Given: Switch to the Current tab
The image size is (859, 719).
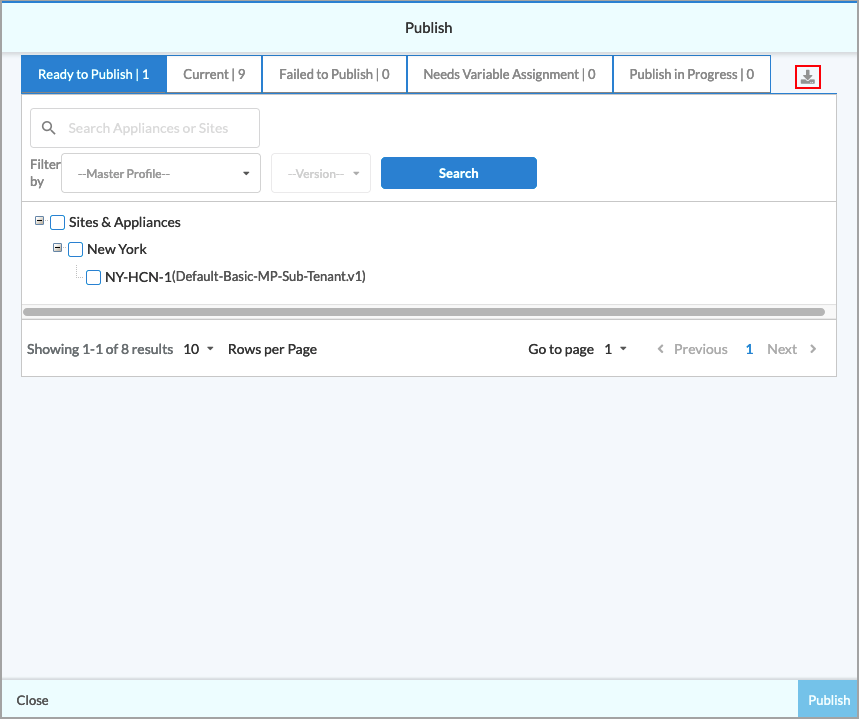Looking at the screenshot, I should pyautogui.click(x=214, y=75).
